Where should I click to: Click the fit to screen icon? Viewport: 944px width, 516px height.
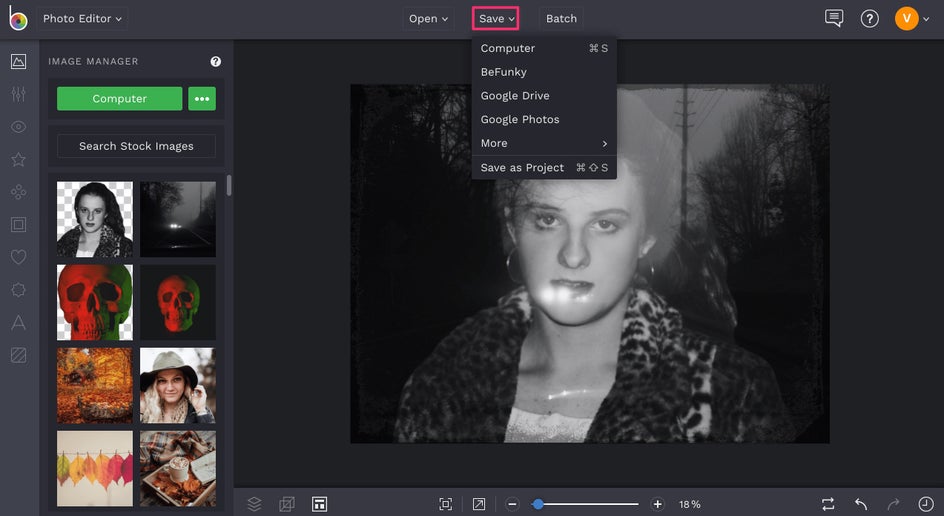tap(446, 504)
